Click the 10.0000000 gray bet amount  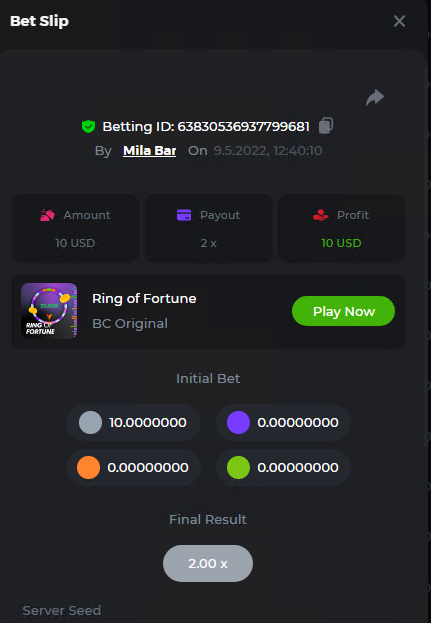pos(148,422)
